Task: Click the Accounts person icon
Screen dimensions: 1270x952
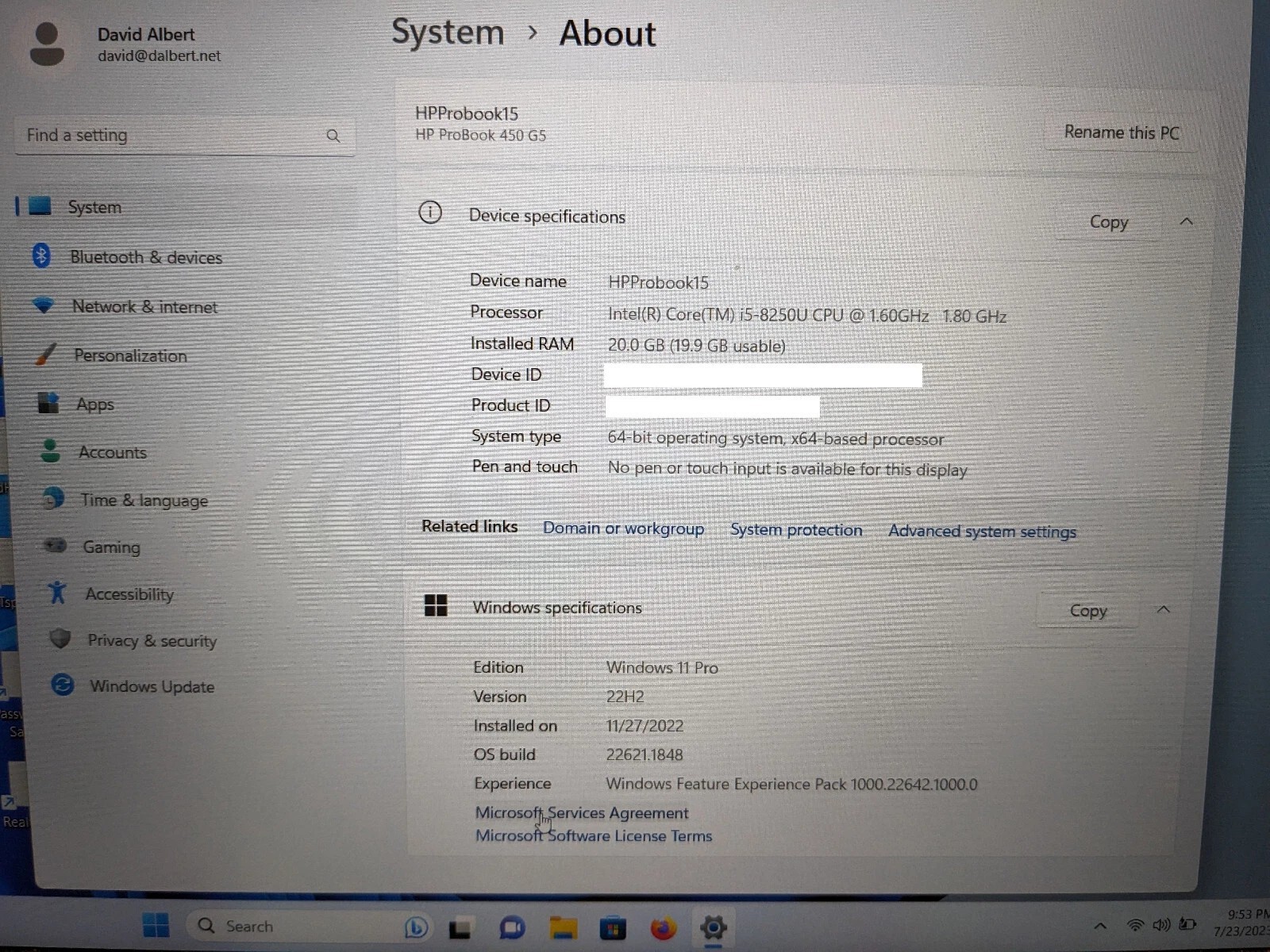Action: [x=50, y=451]
